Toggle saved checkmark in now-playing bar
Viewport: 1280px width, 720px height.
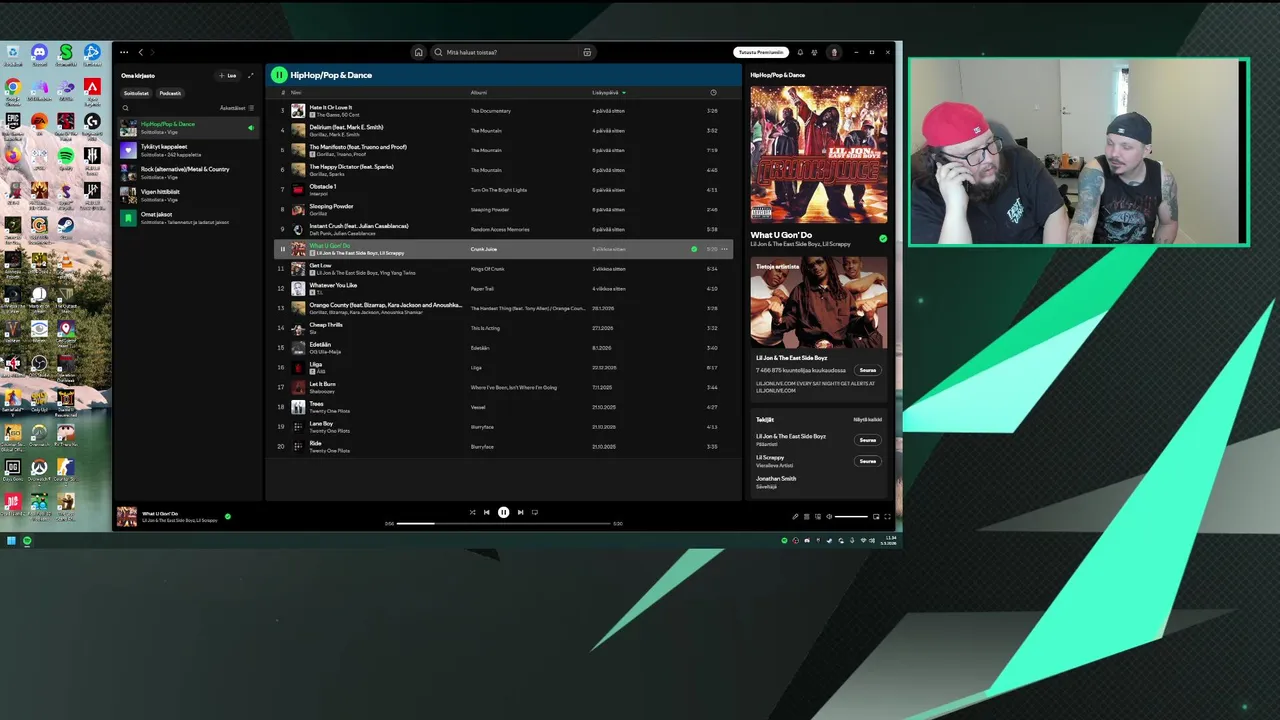point(228,516)
